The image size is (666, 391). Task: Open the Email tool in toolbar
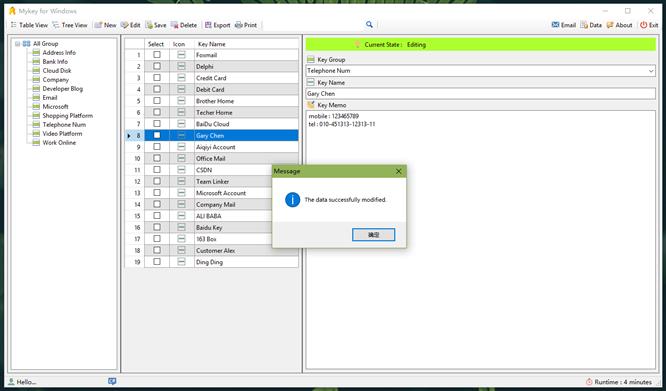(x=564, y=25)
